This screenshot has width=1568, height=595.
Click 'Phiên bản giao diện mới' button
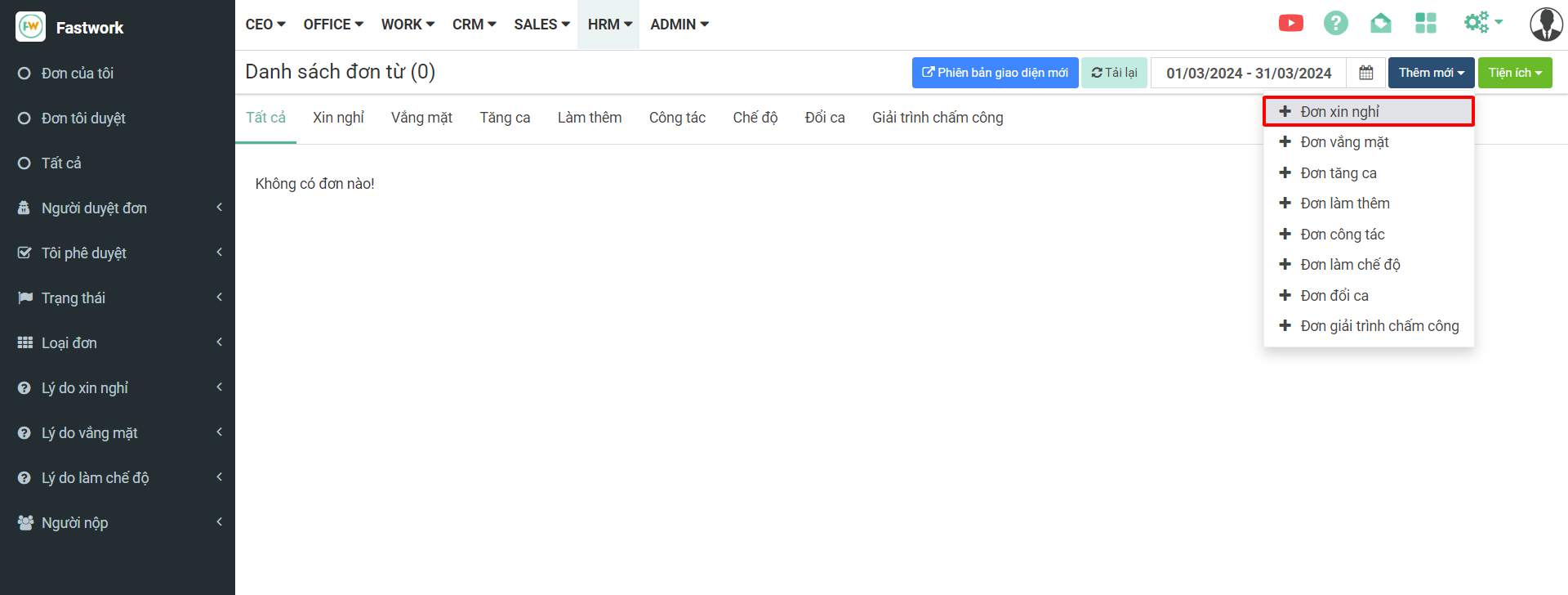(995, 73)
